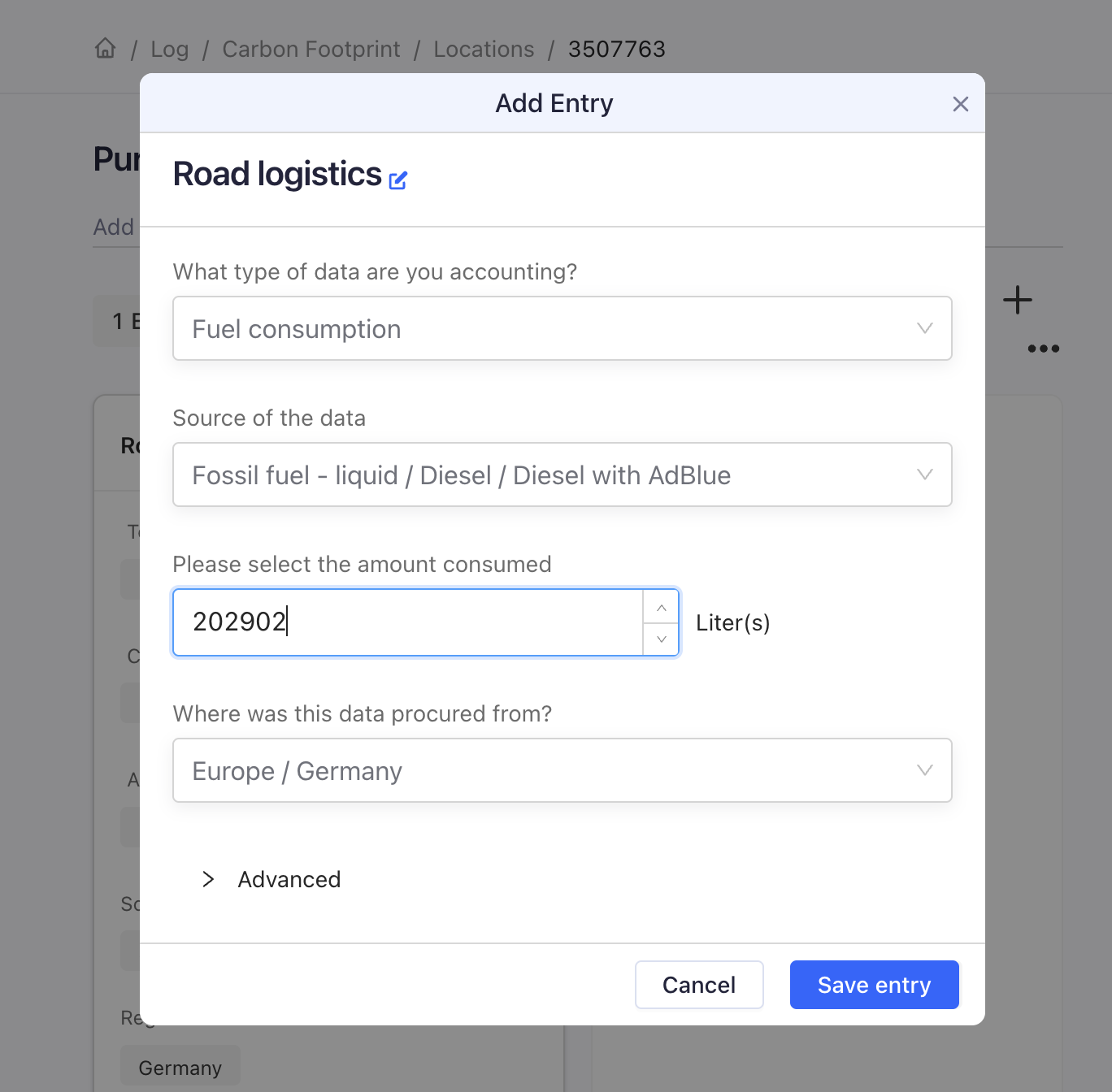
Task: Focus the amount consumed input field
Action: tap(408, 622)
